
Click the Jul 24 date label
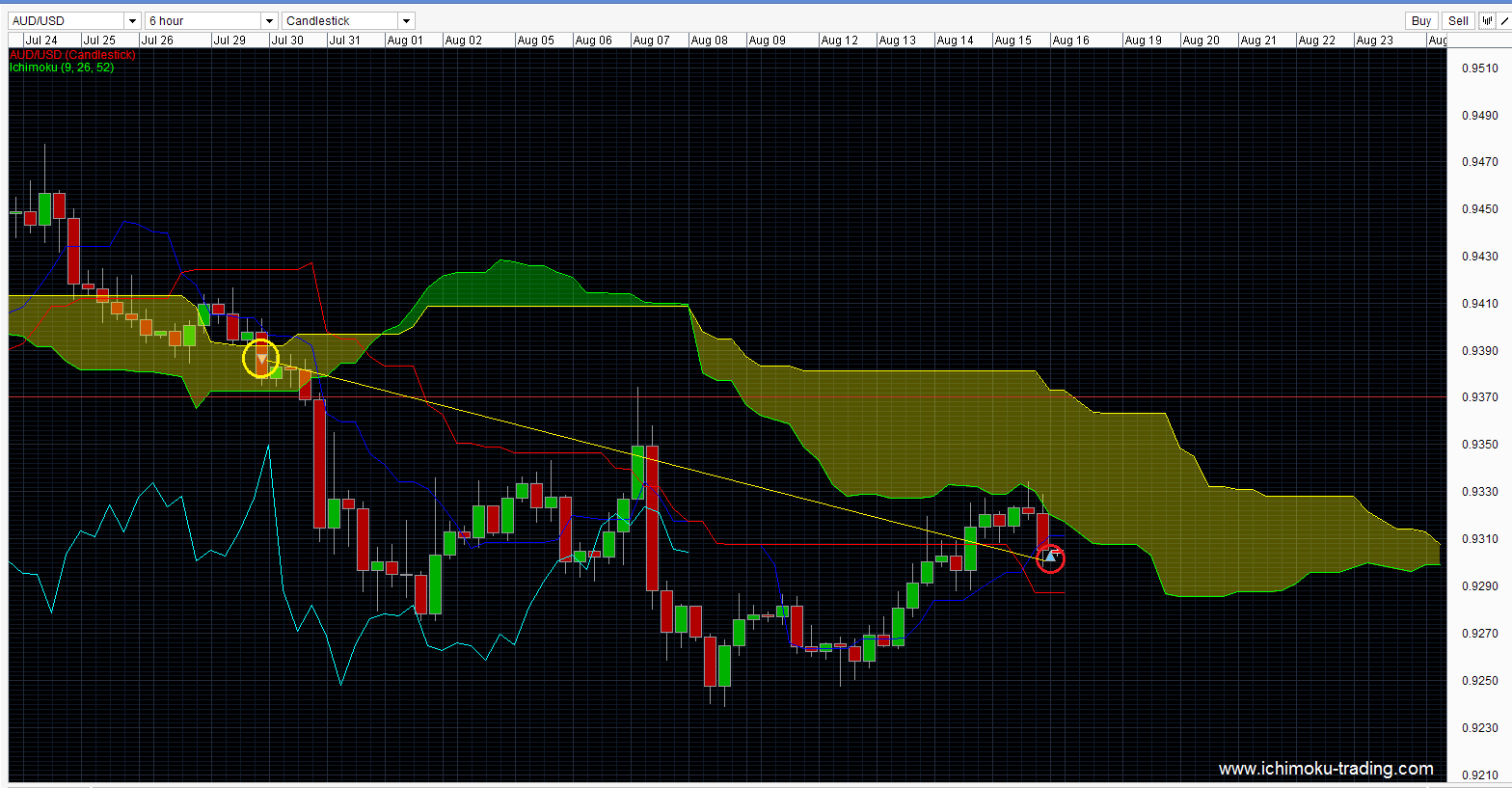tap(41, 41)
